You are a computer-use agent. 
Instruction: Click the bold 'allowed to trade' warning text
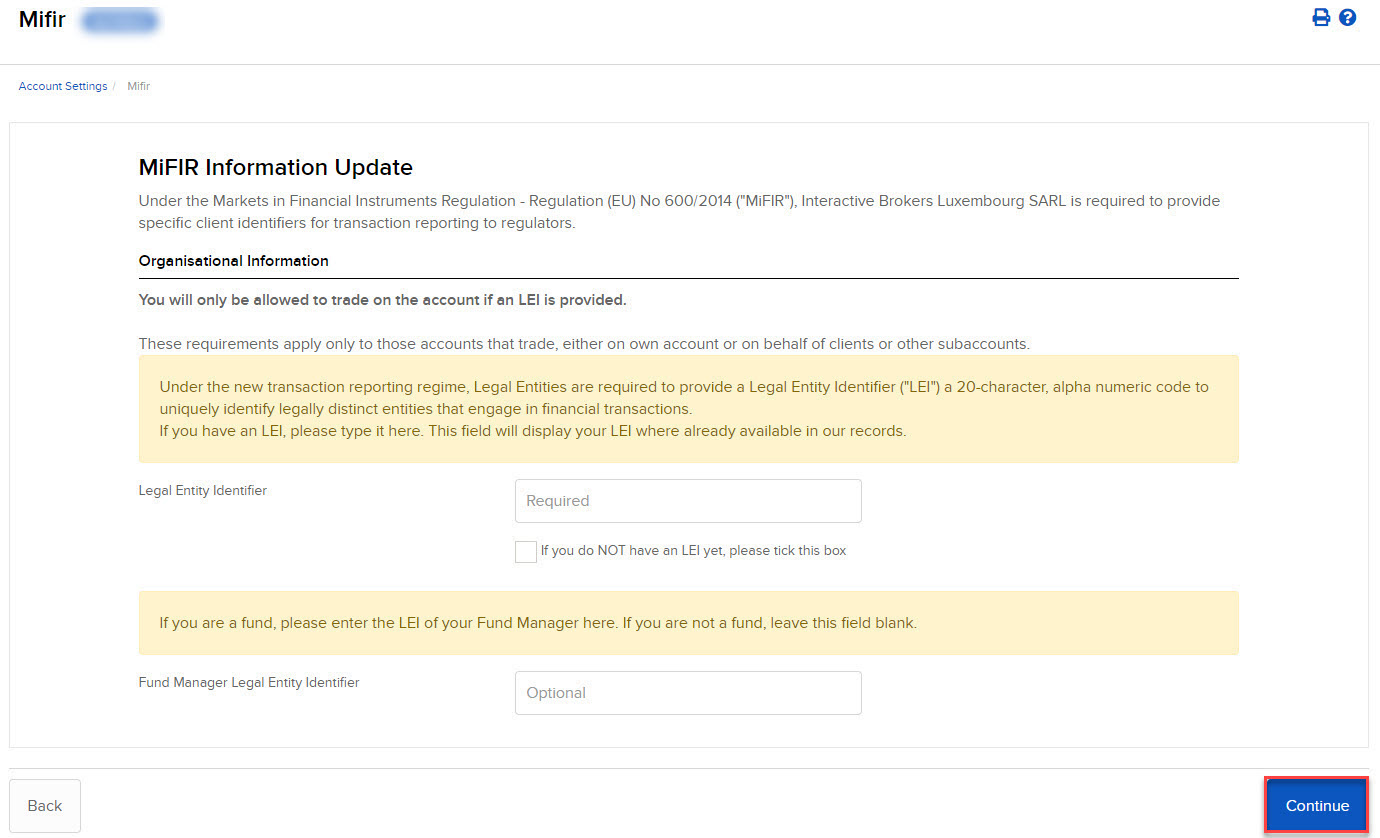(x=382, y=300)
